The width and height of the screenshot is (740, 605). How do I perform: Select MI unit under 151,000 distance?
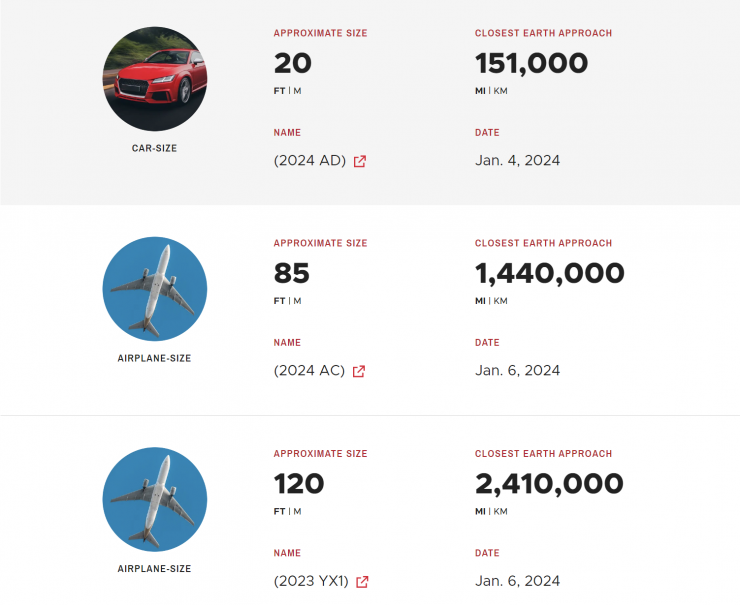[481, 91]
